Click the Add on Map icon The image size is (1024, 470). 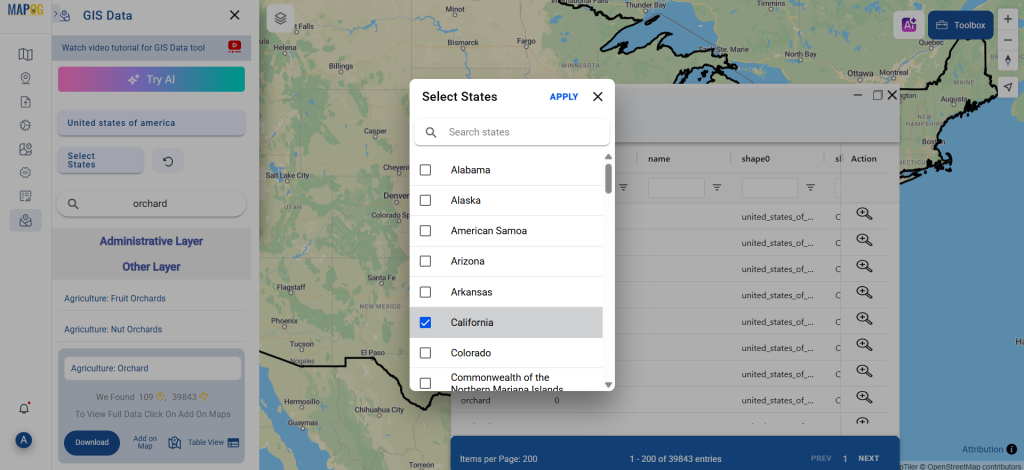coord(174,443)
